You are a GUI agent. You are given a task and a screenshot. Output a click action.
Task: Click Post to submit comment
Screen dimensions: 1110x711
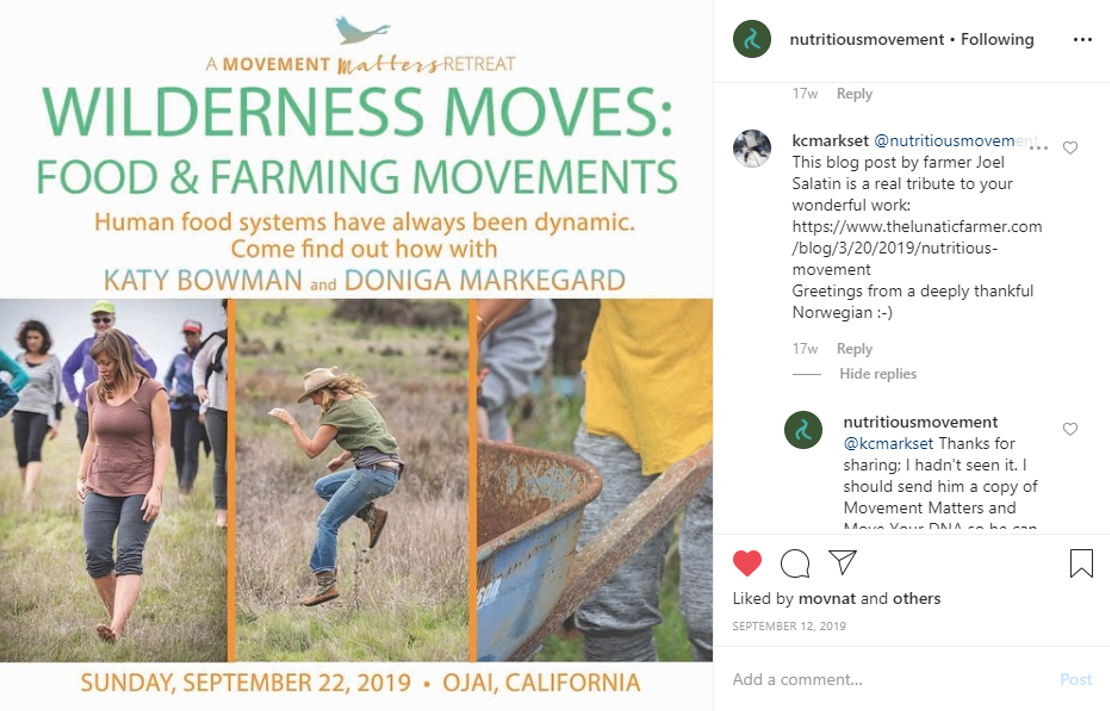pos(1075,679)
